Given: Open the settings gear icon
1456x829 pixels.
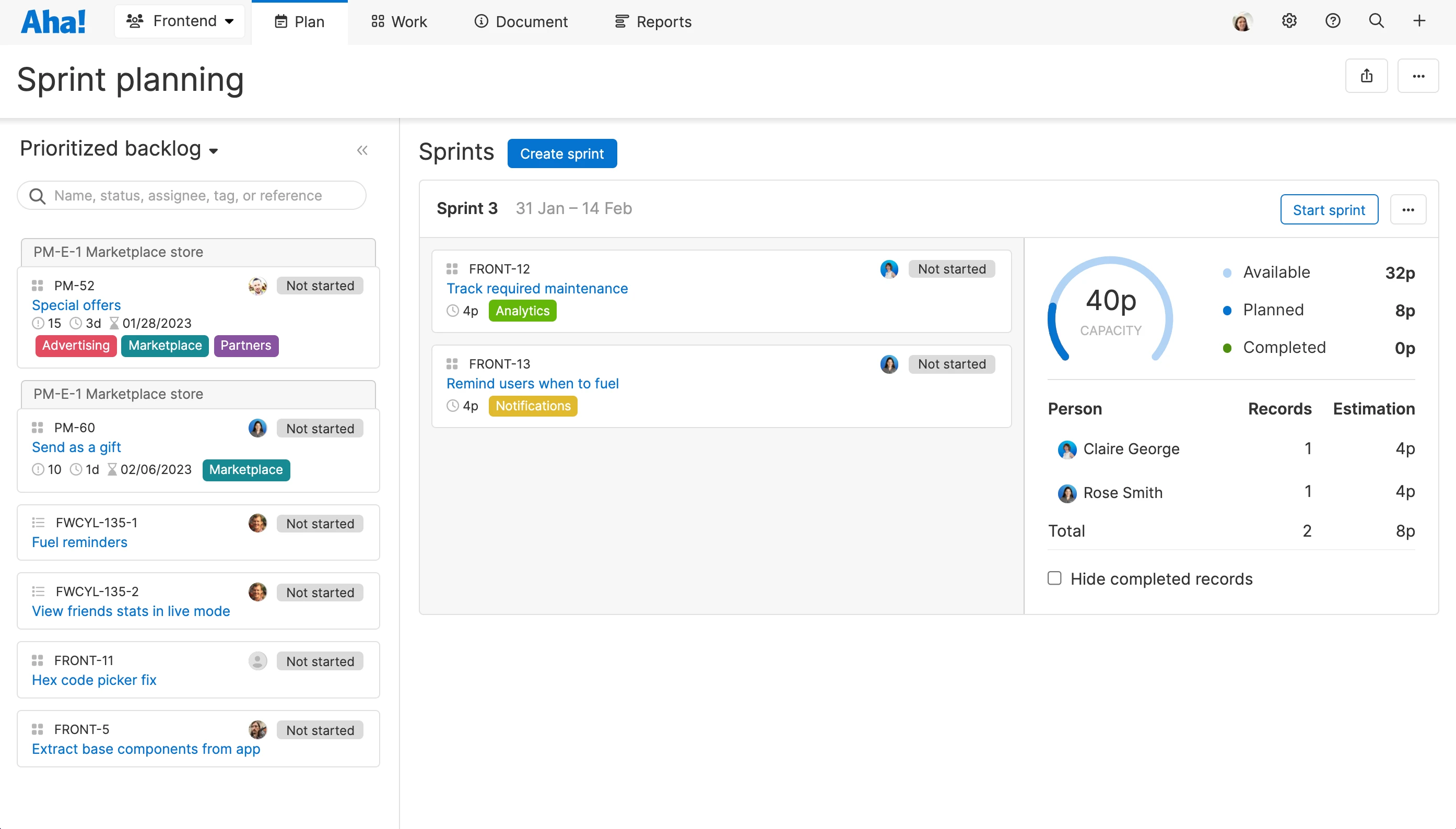Looking at the screenshot, I should (1289, 21).
